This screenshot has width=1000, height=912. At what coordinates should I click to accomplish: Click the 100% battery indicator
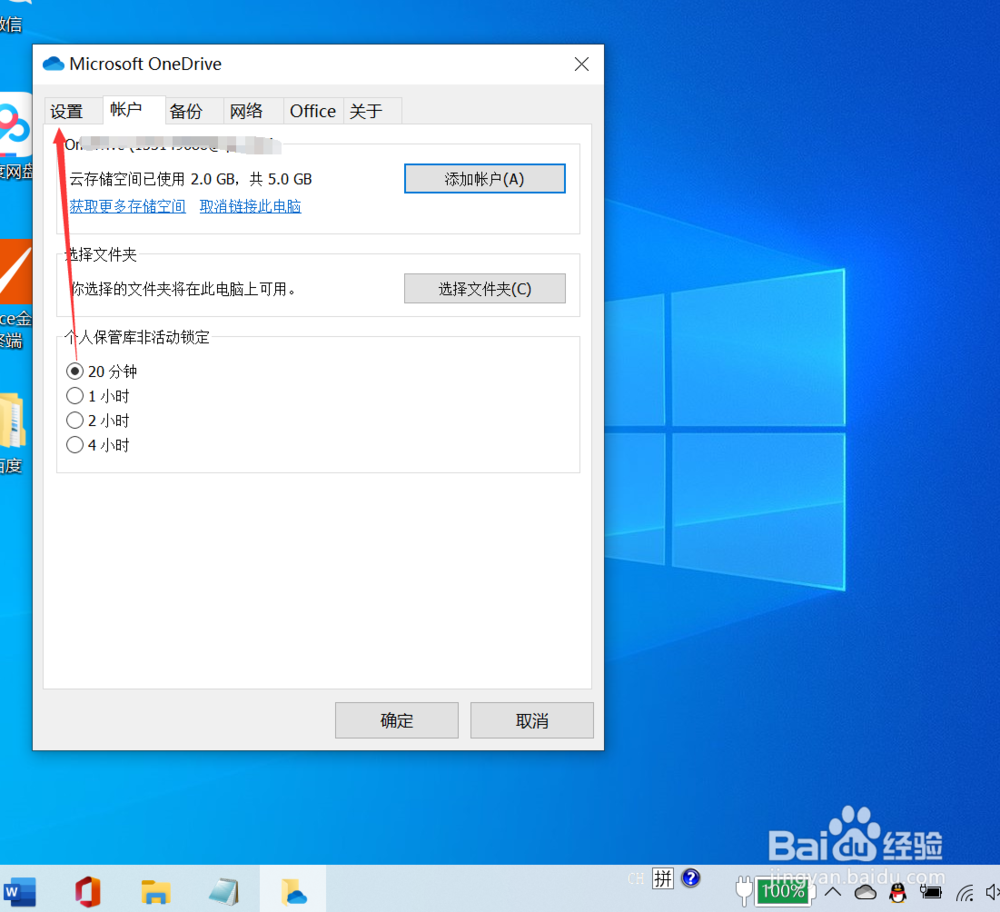point(783,891)
